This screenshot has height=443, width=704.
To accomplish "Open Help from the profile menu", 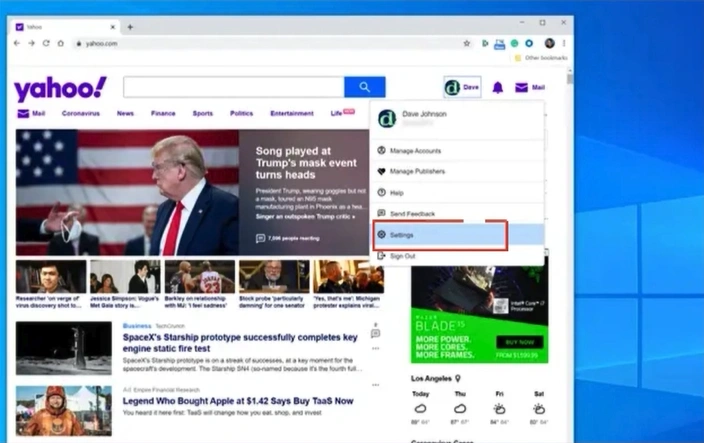I will (x=457, y=193).
